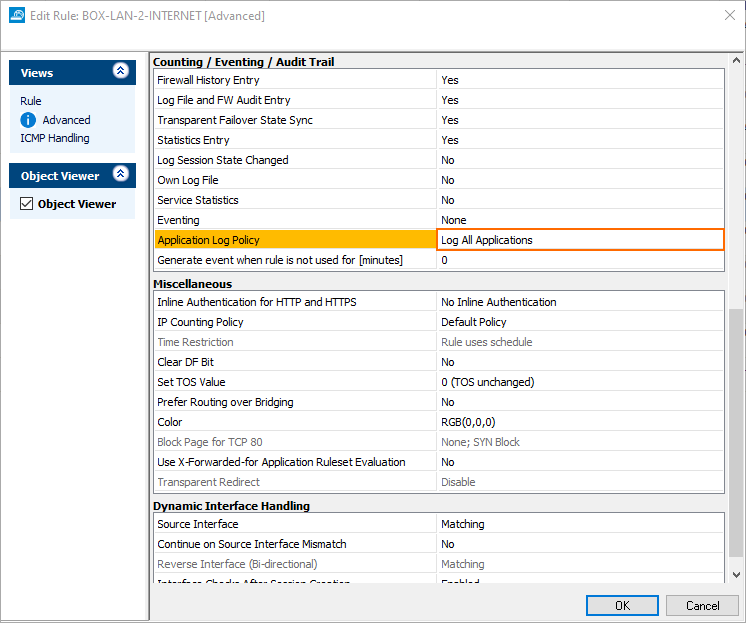746x623 pixels.
Task: Collapse the Views panel chevron
Action: (121, 71)
